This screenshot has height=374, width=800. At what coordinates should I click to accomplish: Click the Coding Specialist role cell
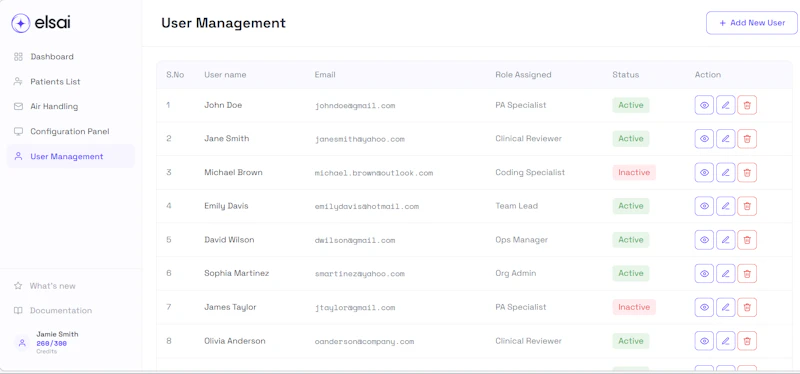coord(530,172)
